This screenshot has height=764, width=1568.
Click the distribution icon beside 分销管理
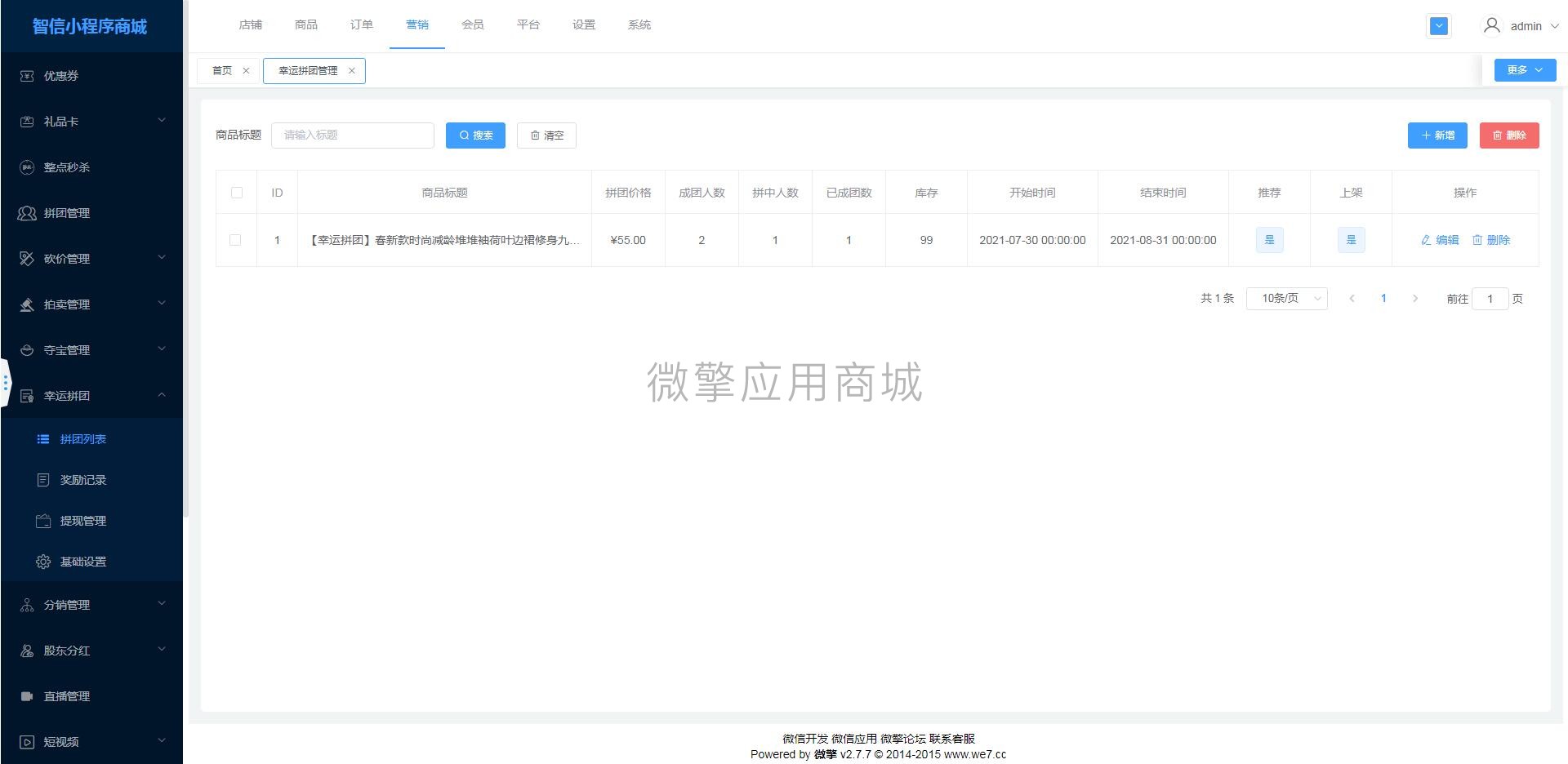27,605
